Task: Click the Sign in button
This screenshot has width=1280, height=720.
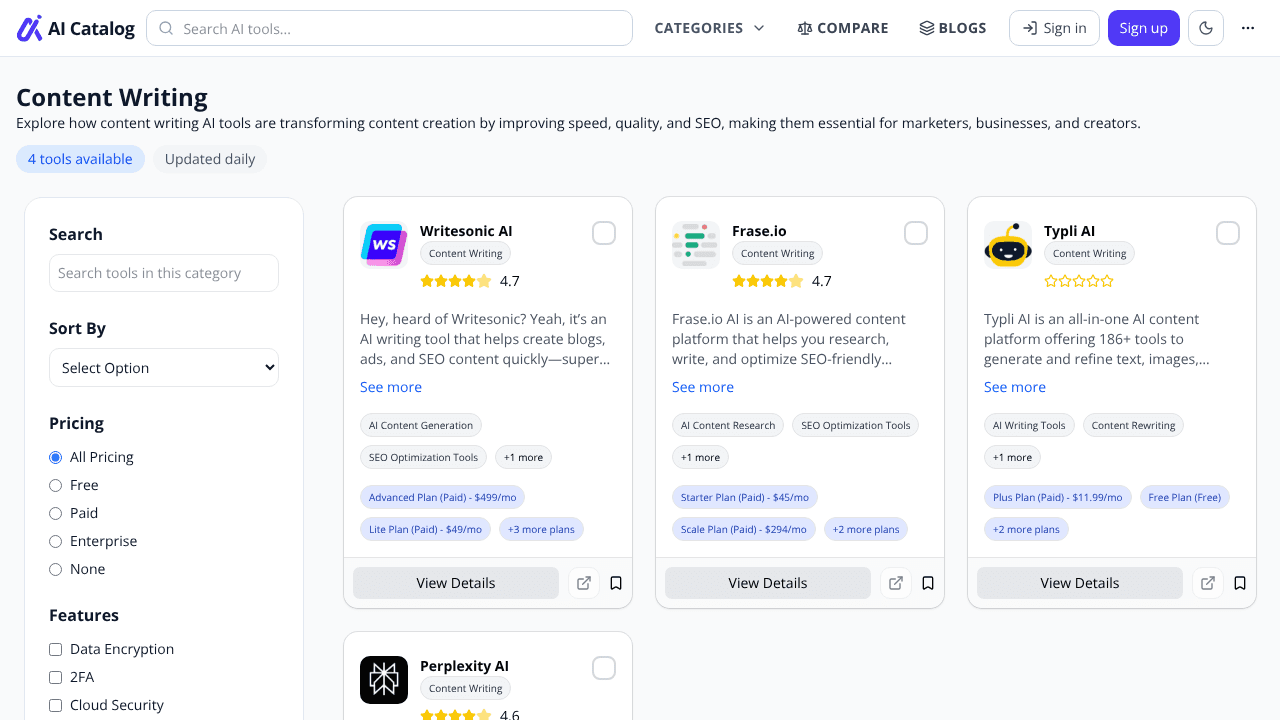Action: (1054, 28)
